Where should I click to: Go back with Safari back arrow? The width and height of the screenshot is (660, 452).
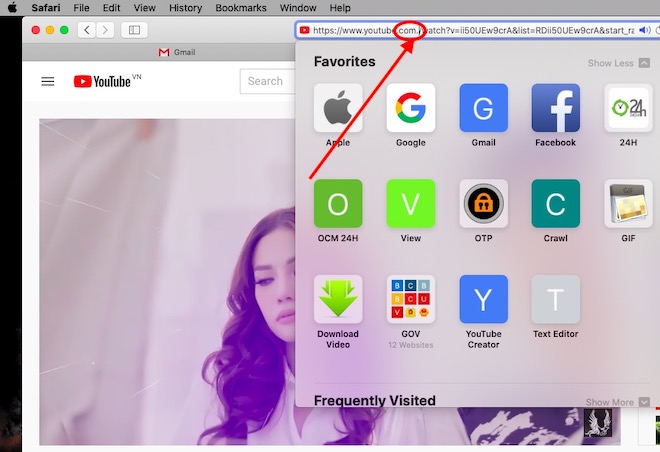(x=87, y=30)
